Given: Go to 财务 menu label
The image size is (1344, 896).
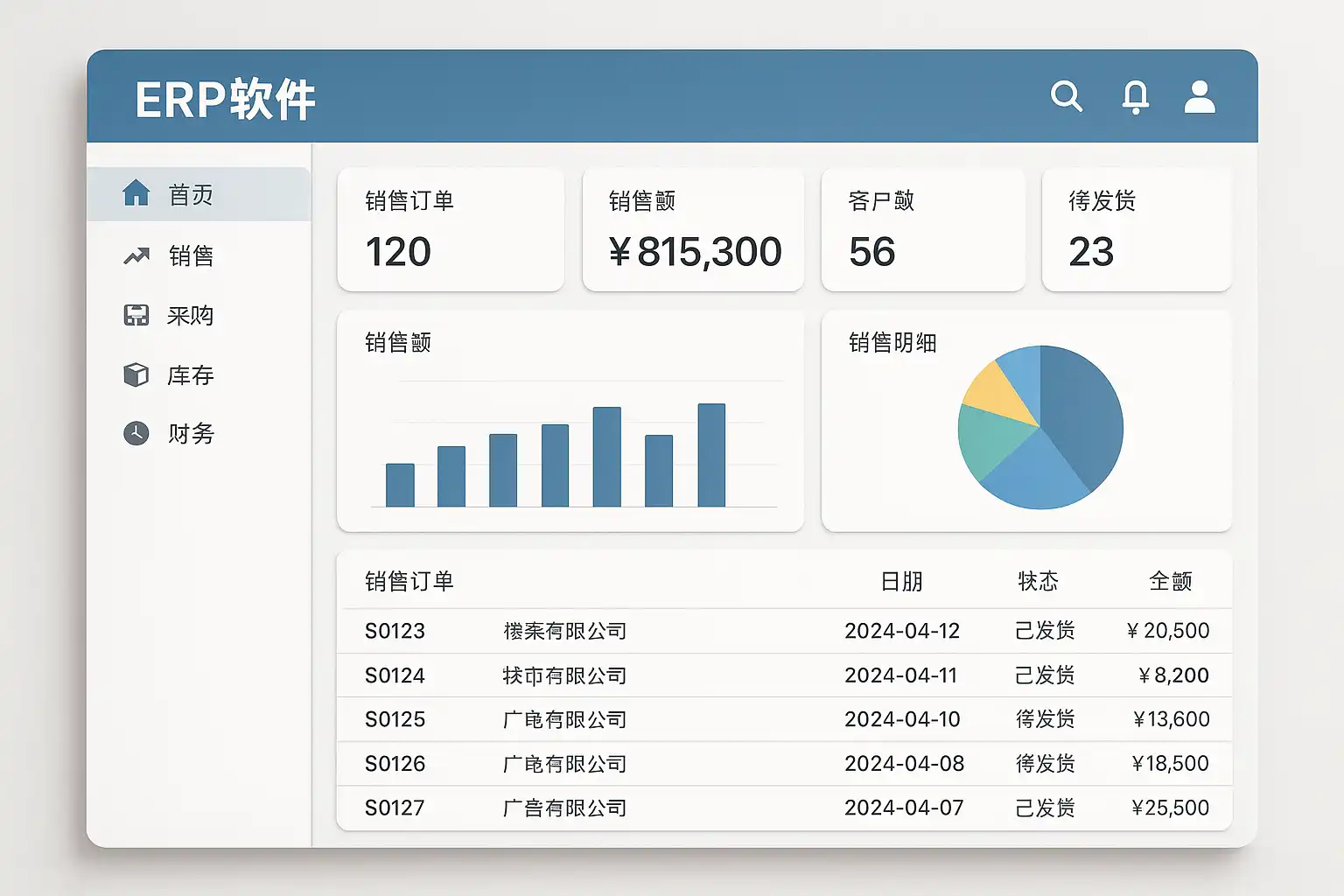Looking at the screenshot, I should (x=191, y=433).
